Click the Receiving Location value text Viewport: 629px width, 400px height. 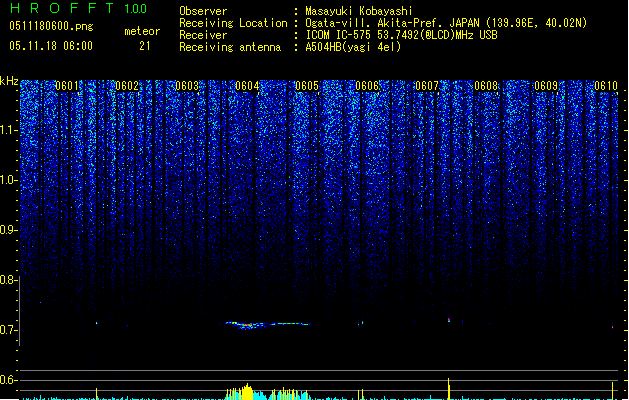pos(446,23)
